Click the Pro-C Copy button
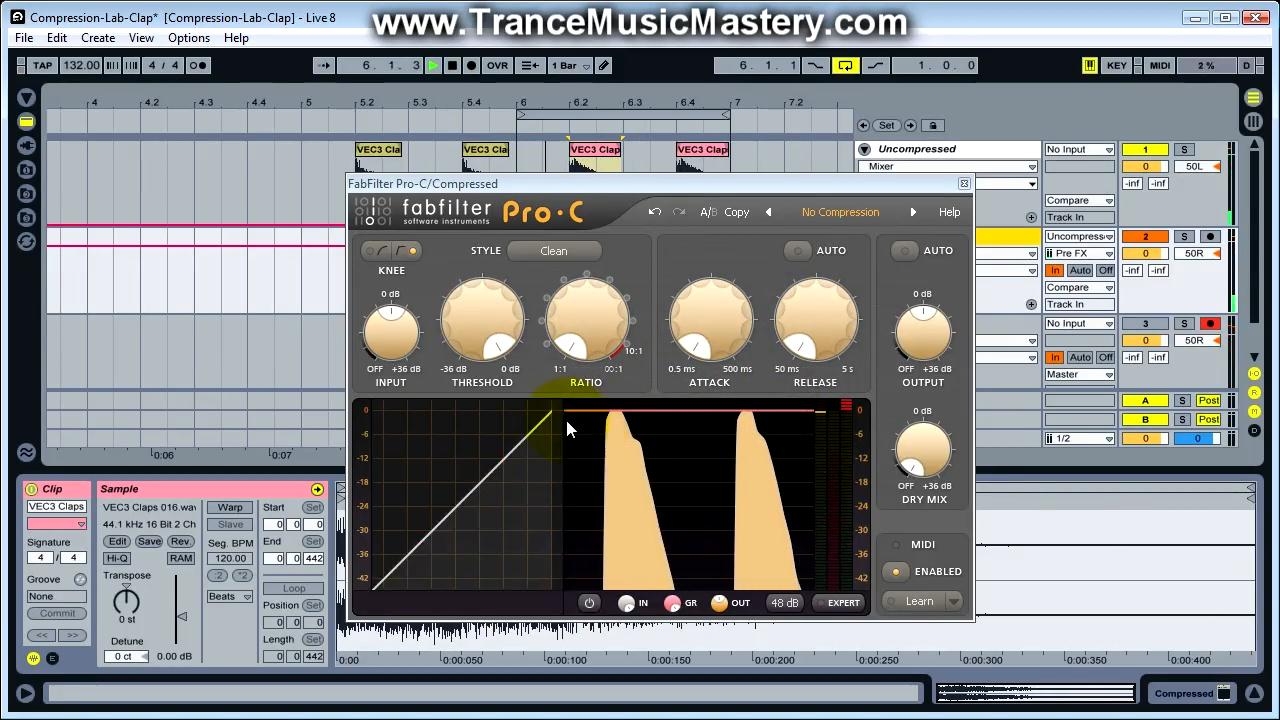 point(737,212)
